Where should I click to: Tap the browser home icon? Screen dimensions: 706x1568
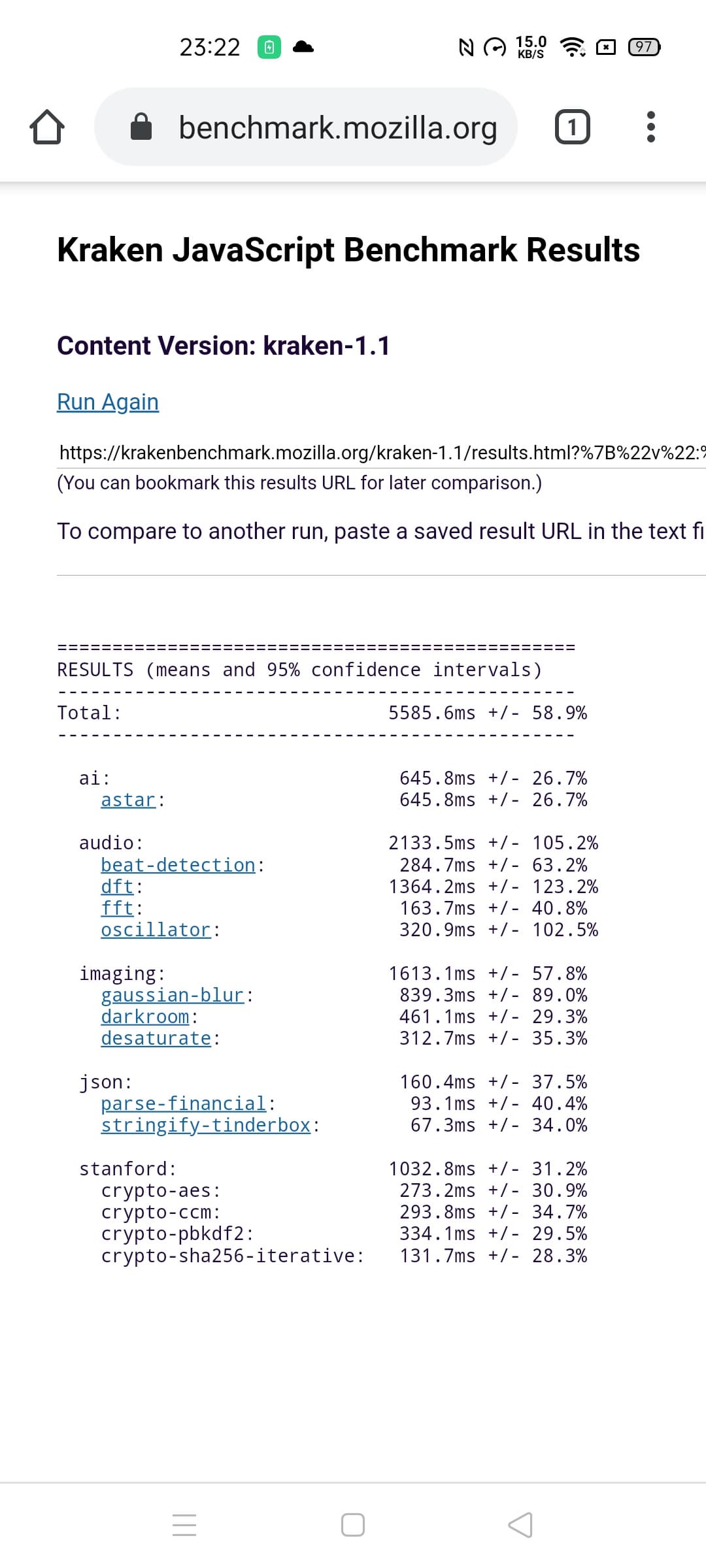tap(47, 127)
